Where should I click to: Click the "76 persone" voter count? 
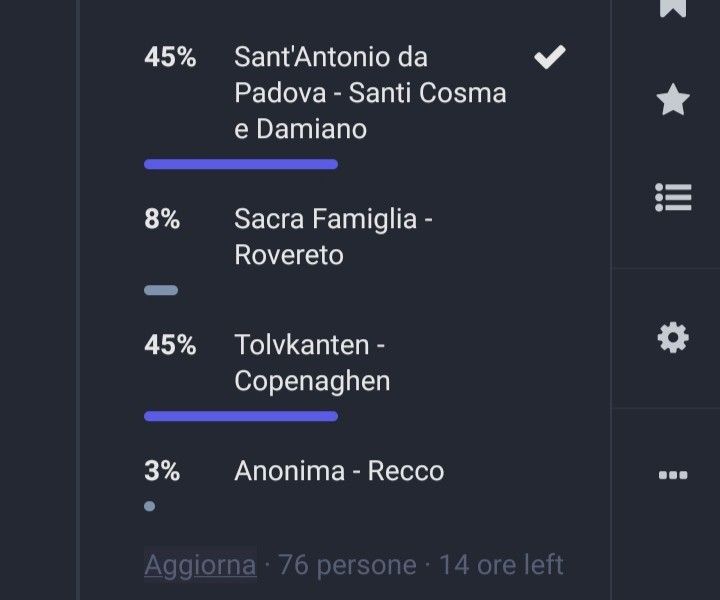tap(347, 565)
